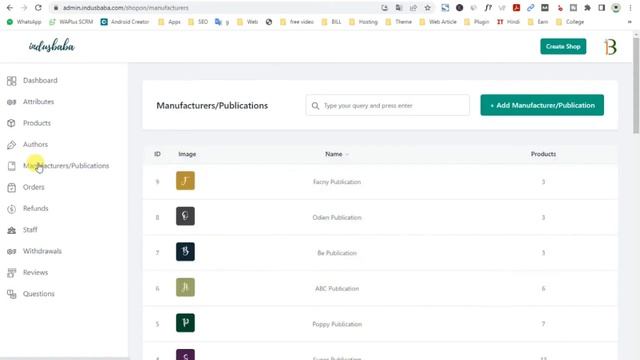This screenshot has height=360, width=640.
Task: Click the ID column header
Action: [x=157, y=154]
